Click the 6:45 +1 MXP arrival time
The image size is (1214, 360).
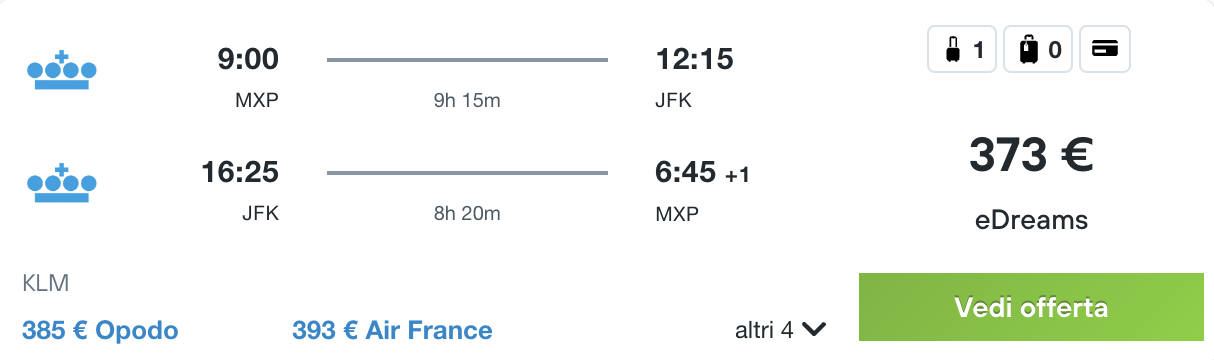[x=685, y=172]
